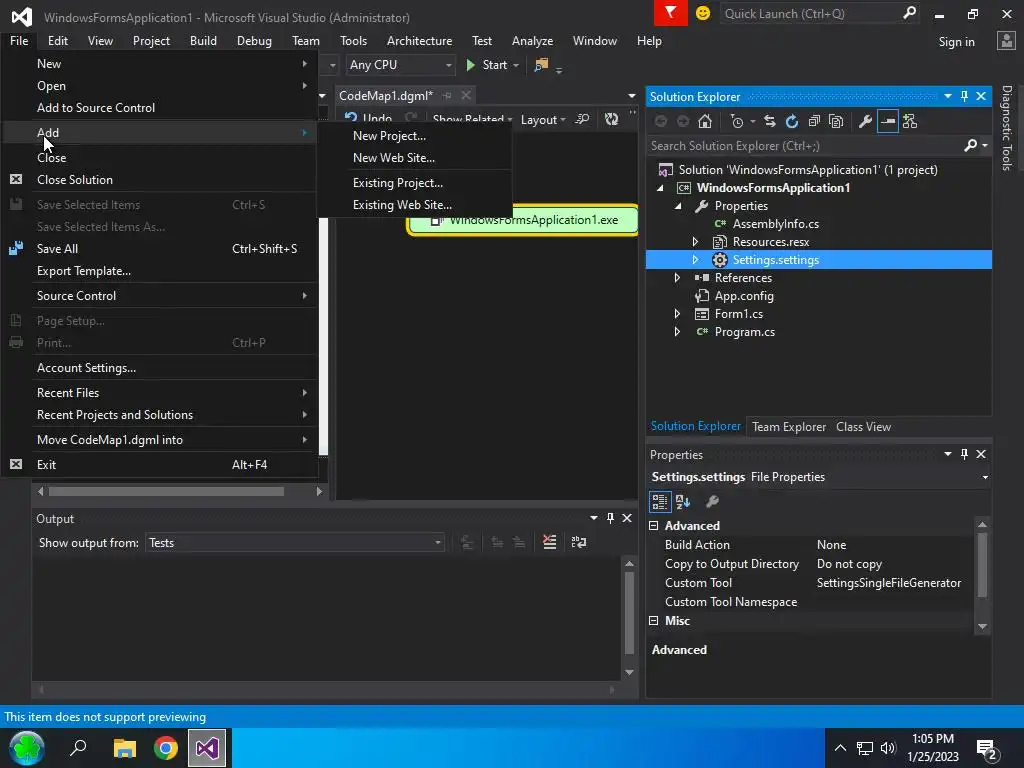Pin the Solution Explorer panel
The height and width of the screenshot is (768, 1024).
point(965,97)
